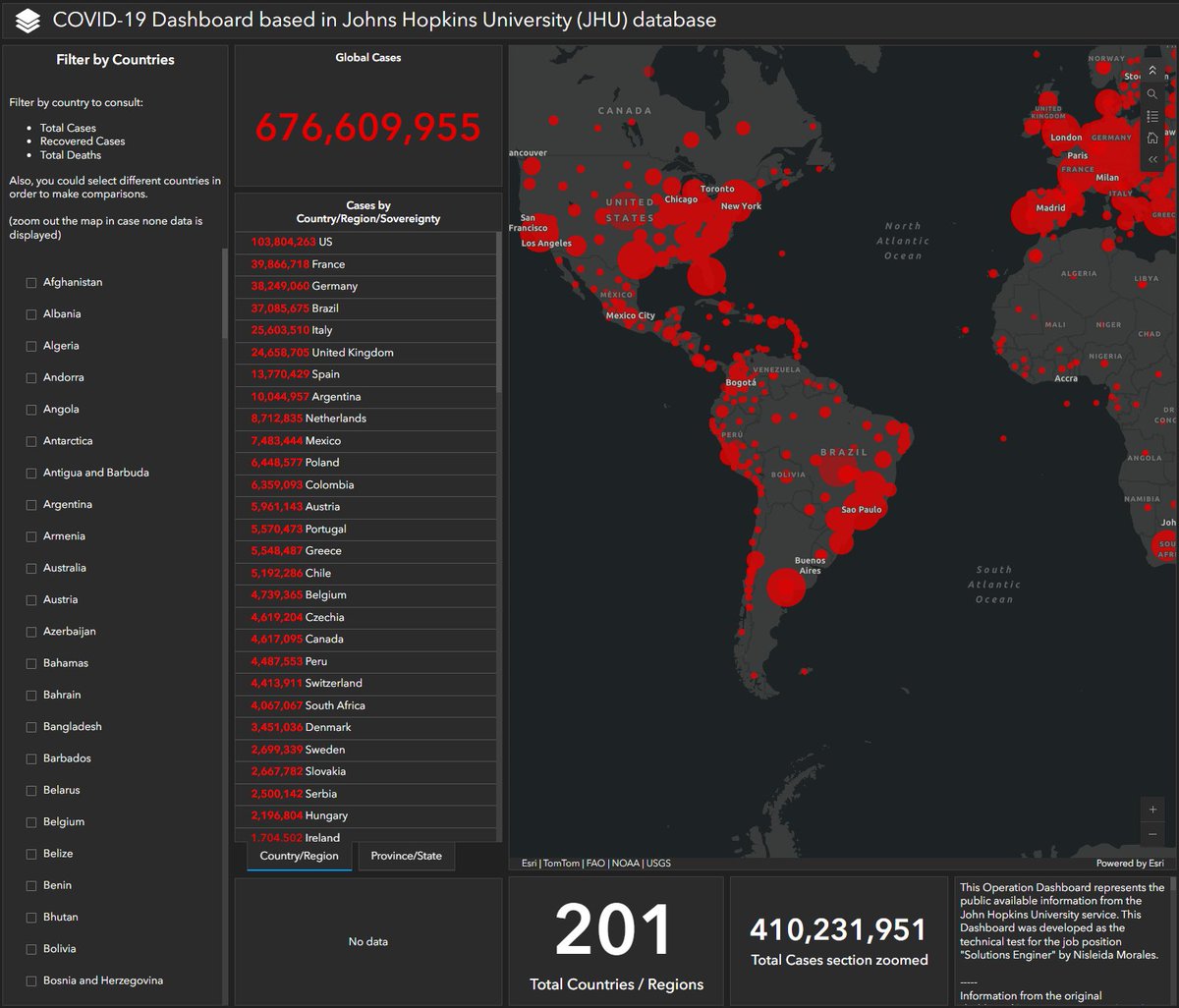This screenshot has height=1008, width=1179.
Task: Collapse the toolbar with the double left chevron
Action: [1152, 159]
